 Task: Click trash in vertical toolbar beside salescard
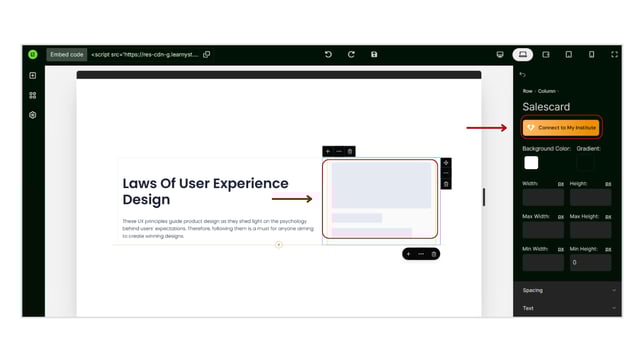coord(446,184)
